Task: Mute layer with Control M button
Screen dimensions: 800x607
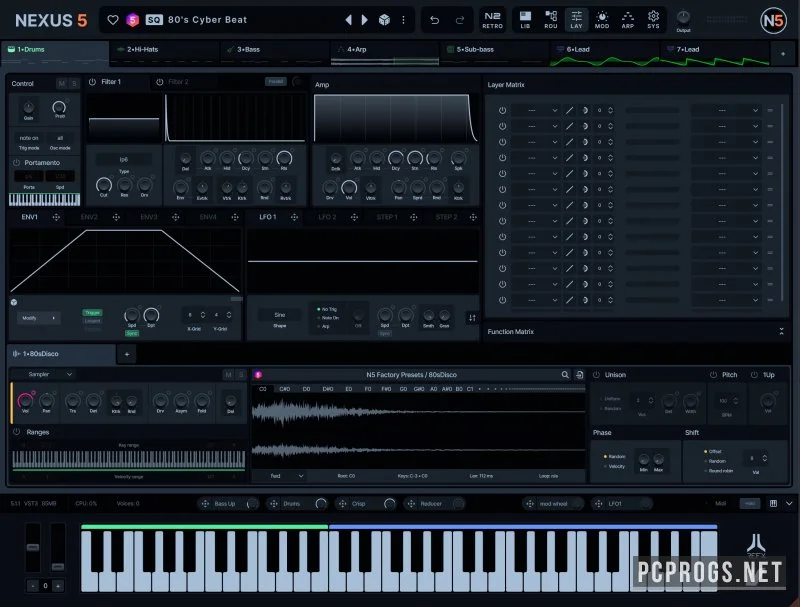Action: tap(62, 83)
